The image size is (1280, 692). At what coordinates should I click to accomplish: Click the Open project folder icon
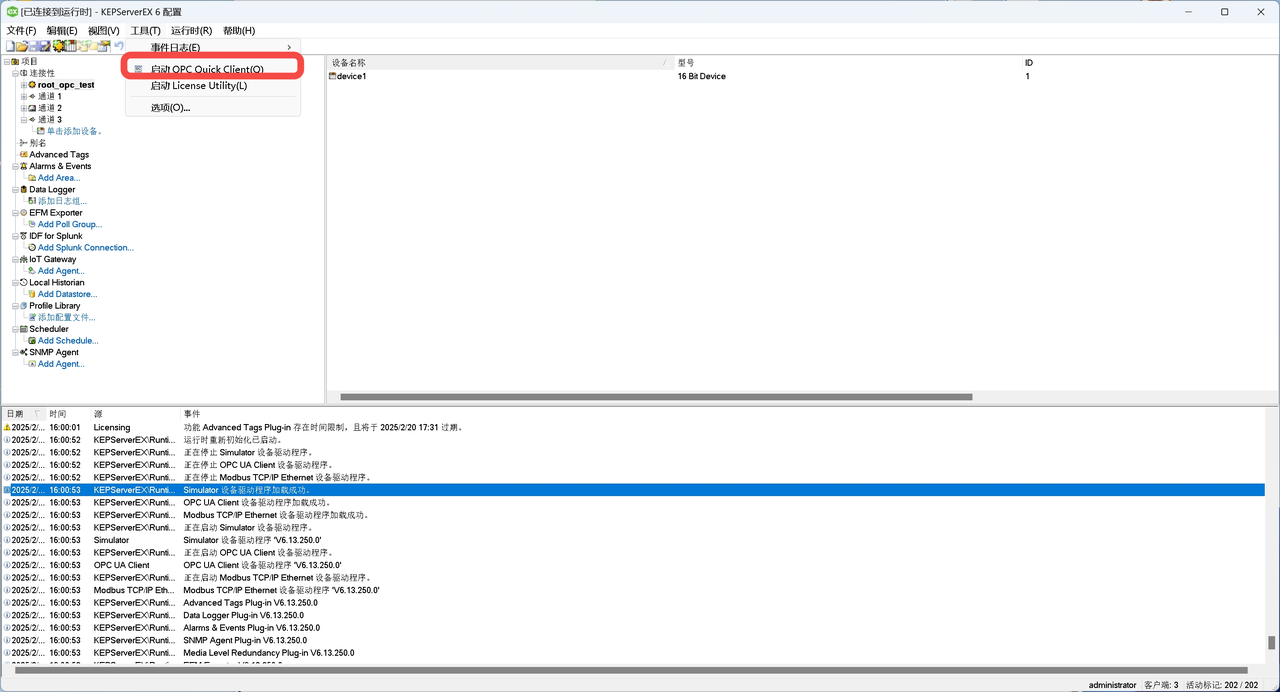tap(21, 47)
